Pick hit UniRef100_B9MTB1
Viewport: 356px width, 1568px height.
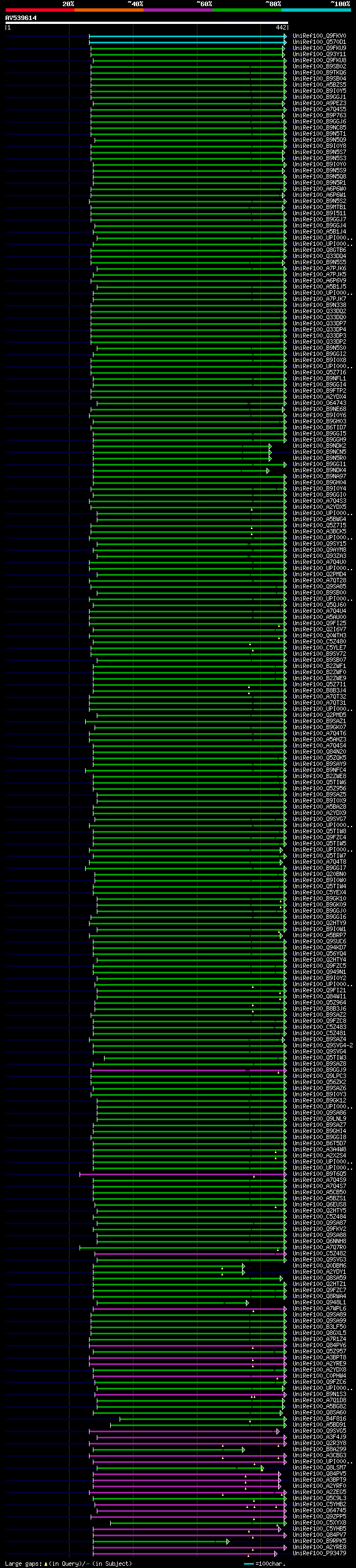(x=319, y=207)
